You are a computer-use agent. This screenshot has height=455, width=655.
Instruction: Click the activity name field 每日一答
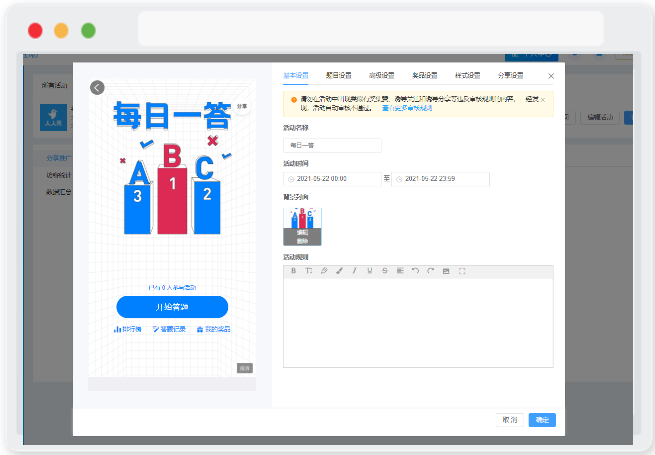pos(332,145)
